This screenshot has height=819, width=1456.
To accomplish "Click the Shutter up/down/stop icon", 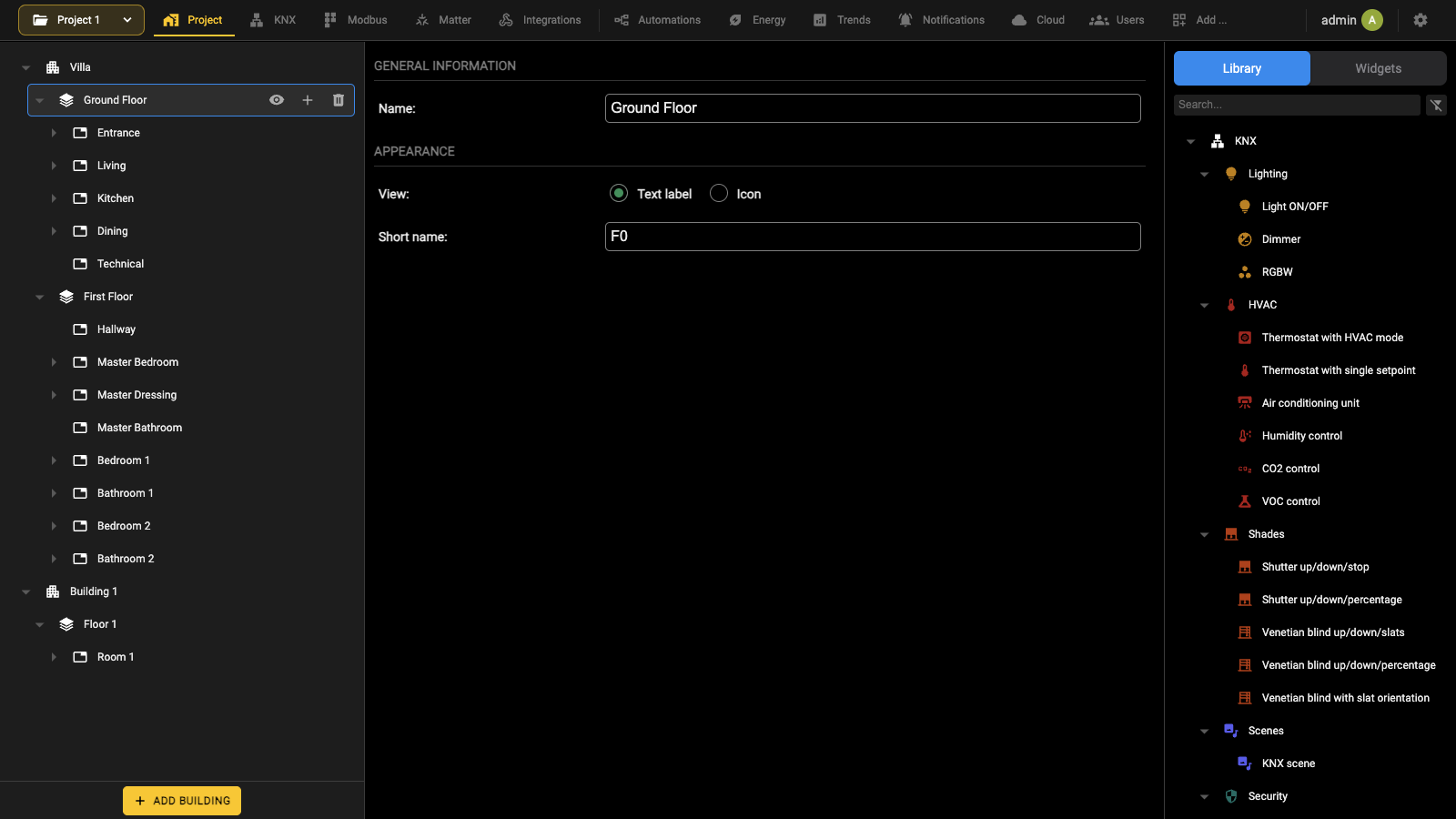I will 1245,567.
